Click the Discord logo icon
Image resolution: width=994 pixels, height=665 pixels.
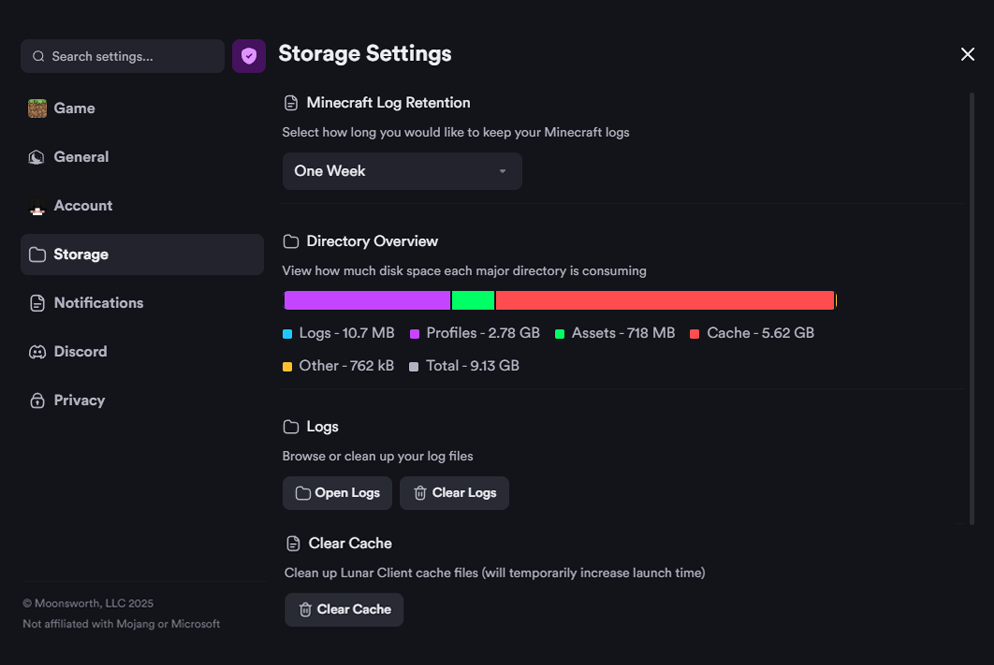(x=37, y=352)
